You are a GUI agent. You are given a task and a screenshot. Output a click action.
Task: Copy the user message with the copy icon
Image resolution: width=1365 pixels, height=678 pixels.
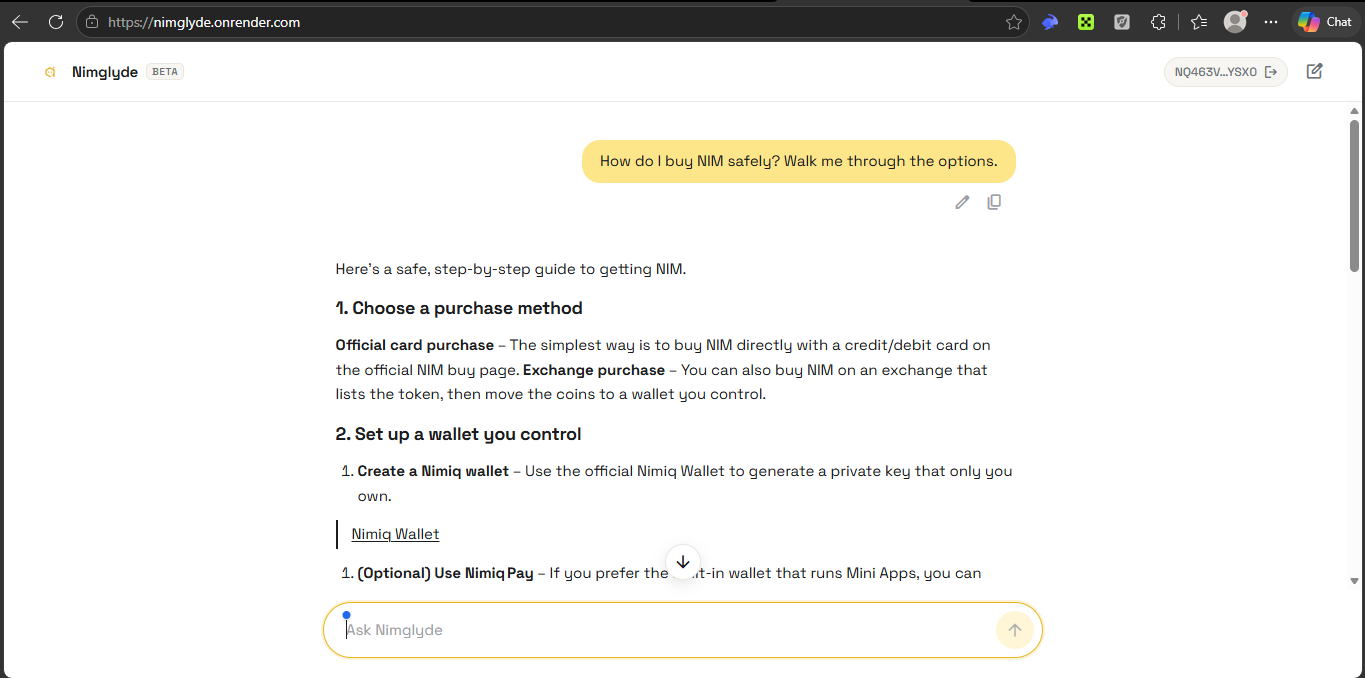pyautogui.click(x=994, y=202)
